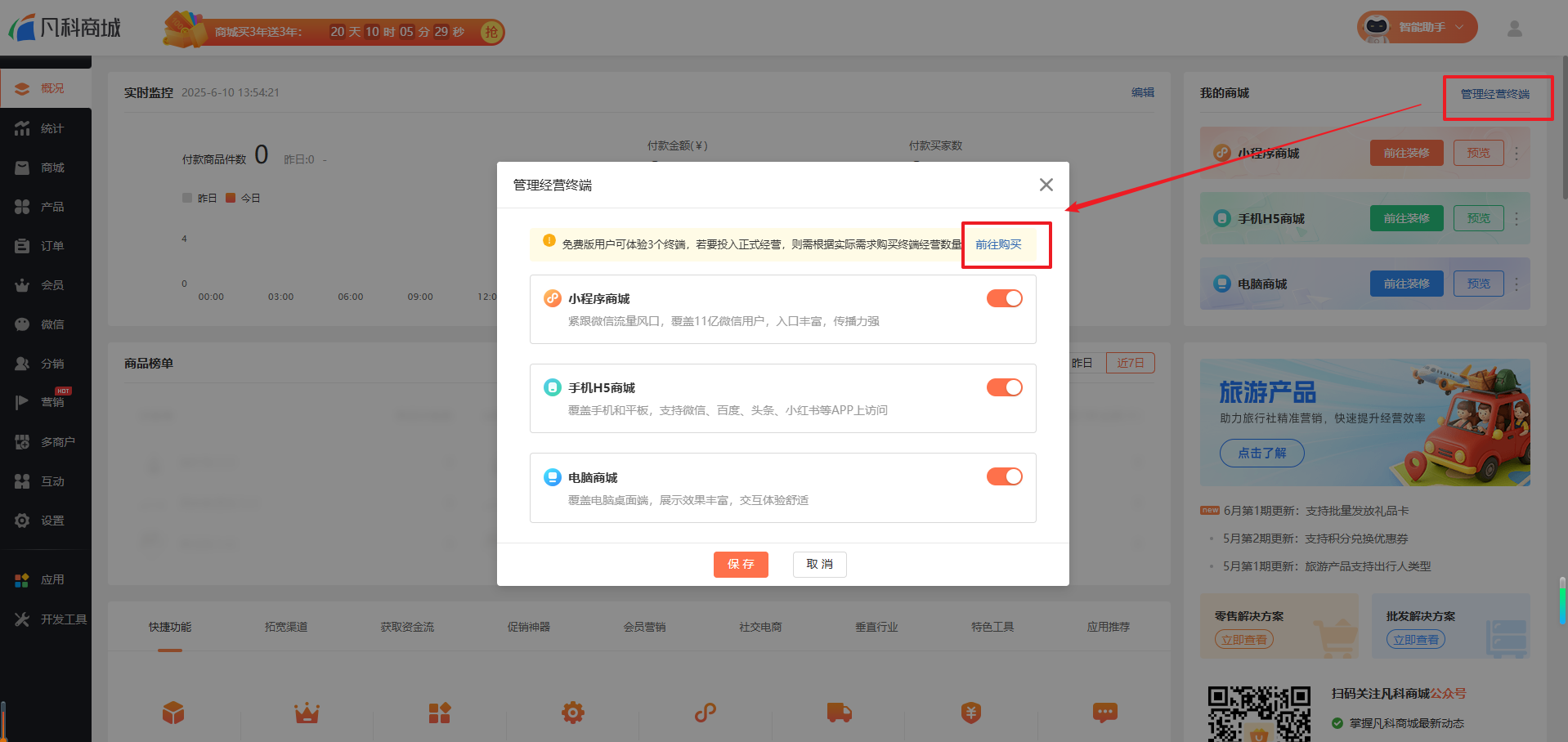Click 前往装修 for 手机H5商城
Viewport: 1568px width, 742px height.
point(1407,218)
